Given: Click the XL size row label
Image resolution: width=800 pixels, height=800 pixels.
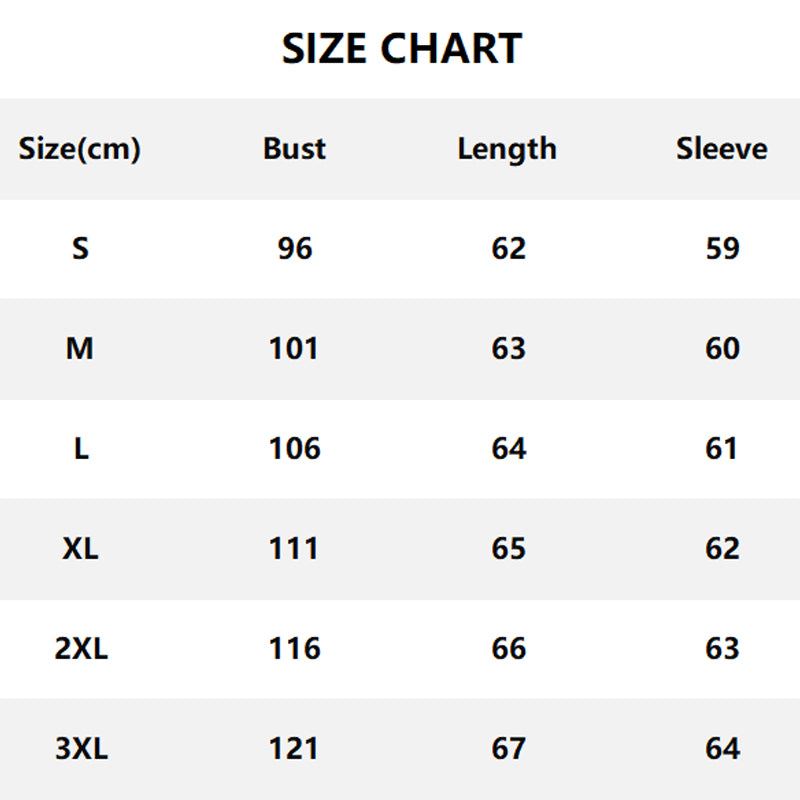Looking at the screenshot, I should [80, 548].
